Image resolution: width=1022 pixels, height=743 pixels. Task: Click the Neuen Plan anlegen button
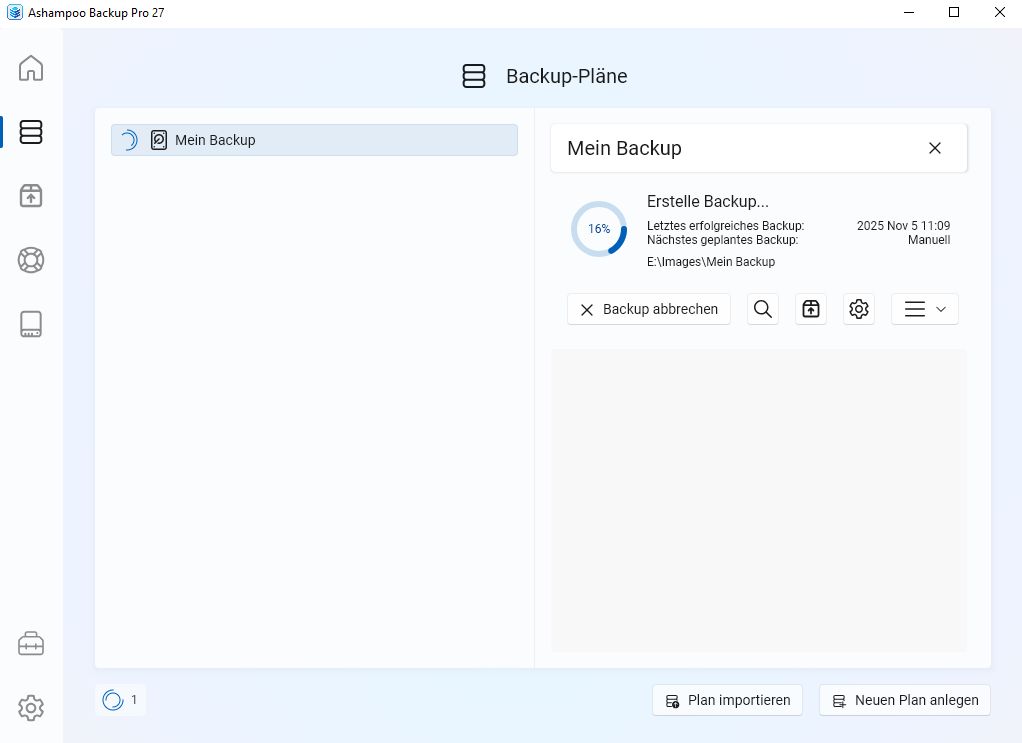click(905, 701)
